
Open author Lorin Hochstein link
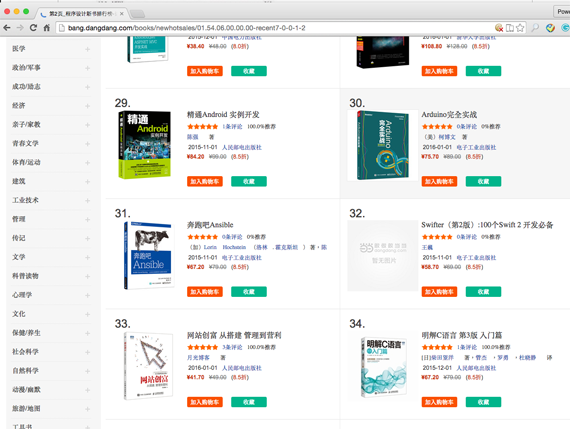click(225, 247)
